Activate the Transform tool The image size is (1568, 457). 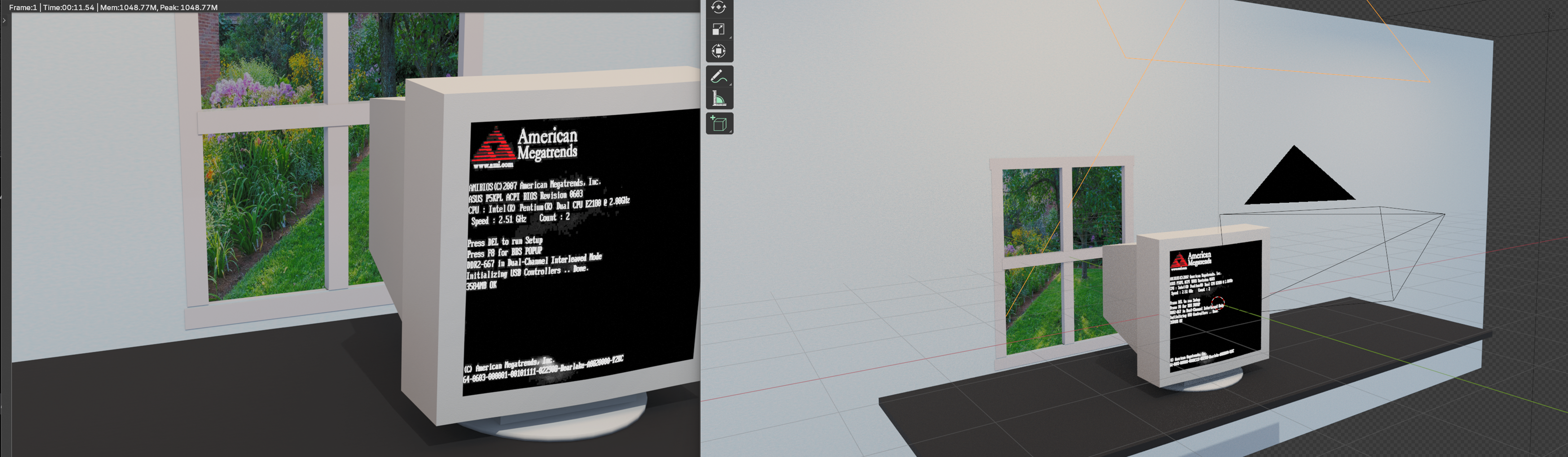click(x=719, y=51)
